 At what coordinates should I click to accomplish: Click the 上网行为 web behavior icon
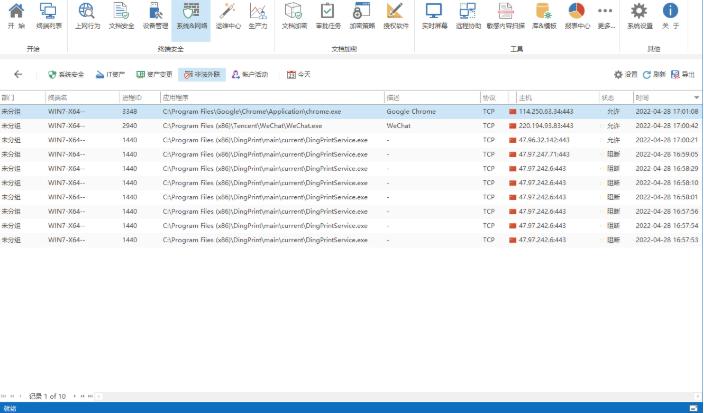point(87,14)
